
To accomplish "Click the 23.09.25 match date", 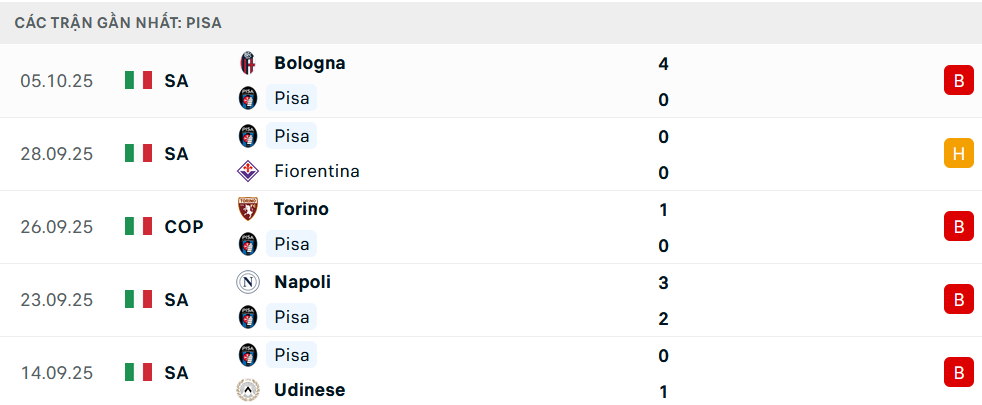I will click(56, 300).
